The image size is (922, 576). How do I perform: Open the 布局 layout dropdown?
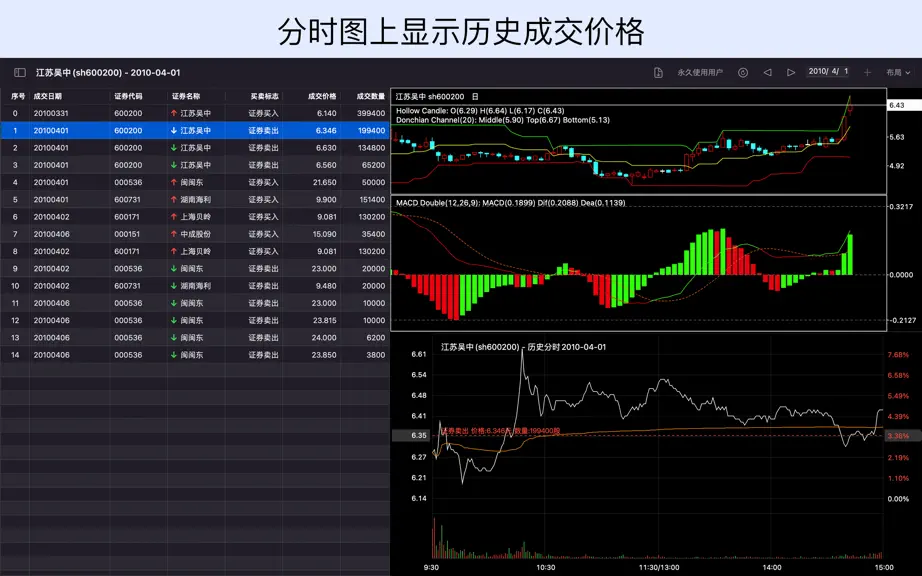coord(898,72)
